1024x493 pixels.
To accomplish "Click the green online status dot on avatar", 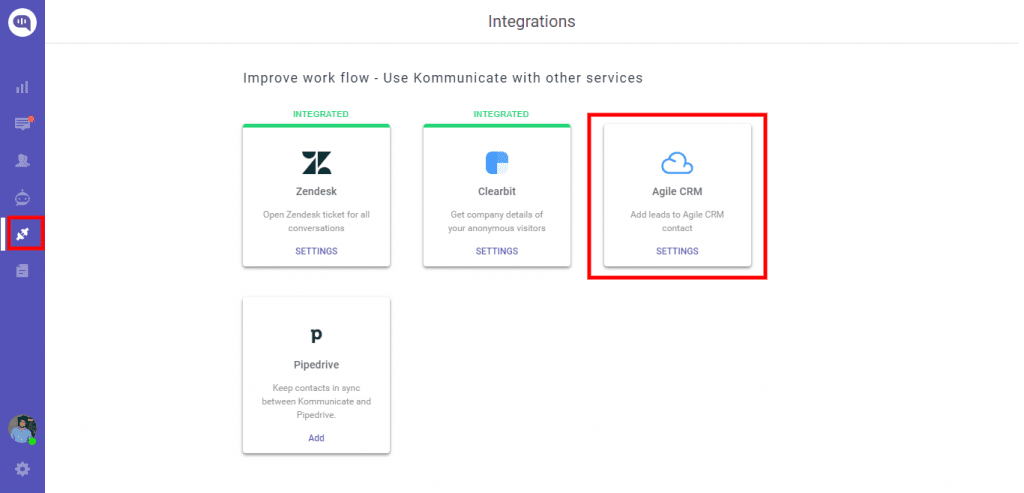I will (x=32, y=441).
